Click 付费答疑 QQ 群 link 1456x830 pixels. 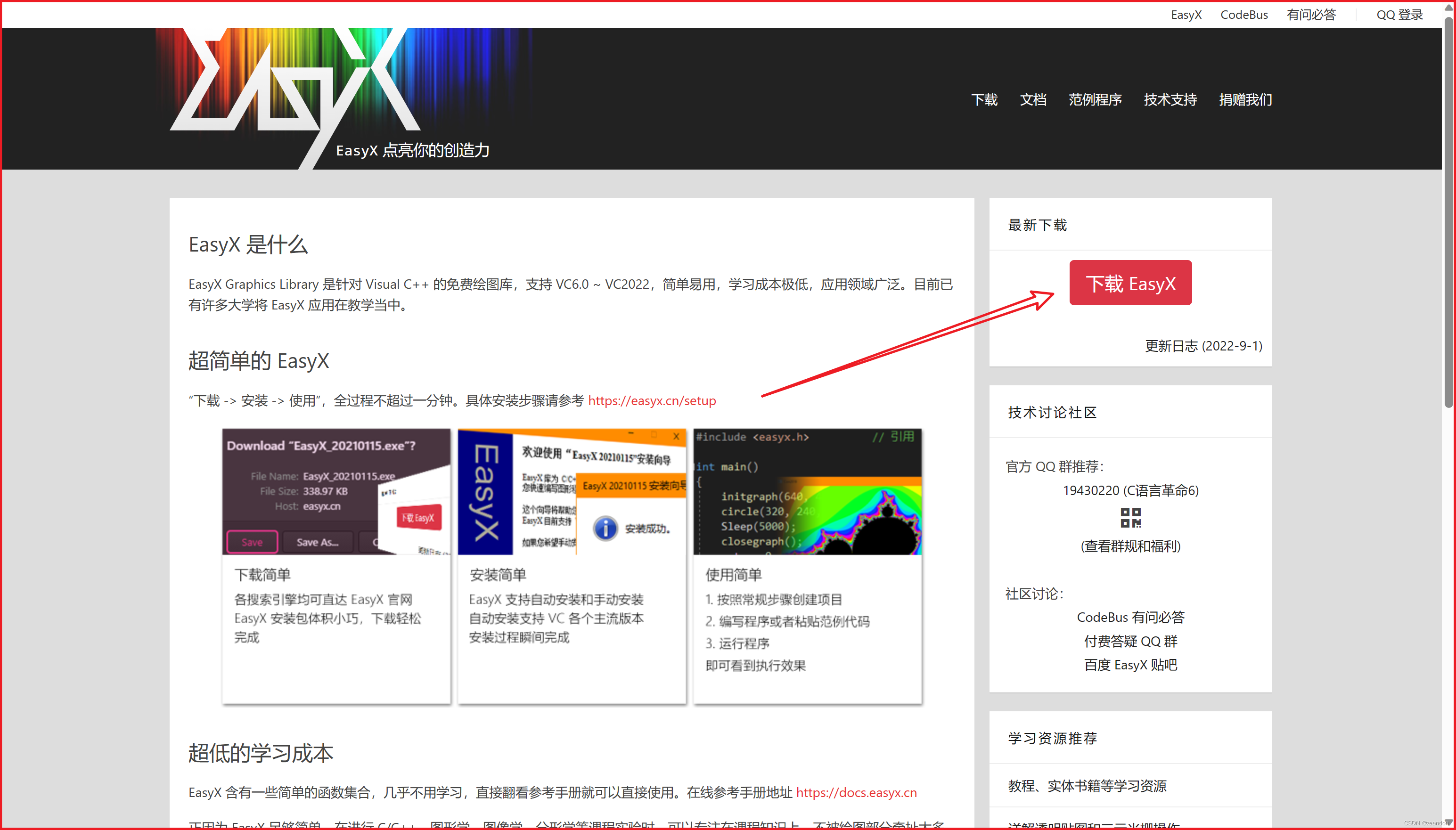(1130, 641)
